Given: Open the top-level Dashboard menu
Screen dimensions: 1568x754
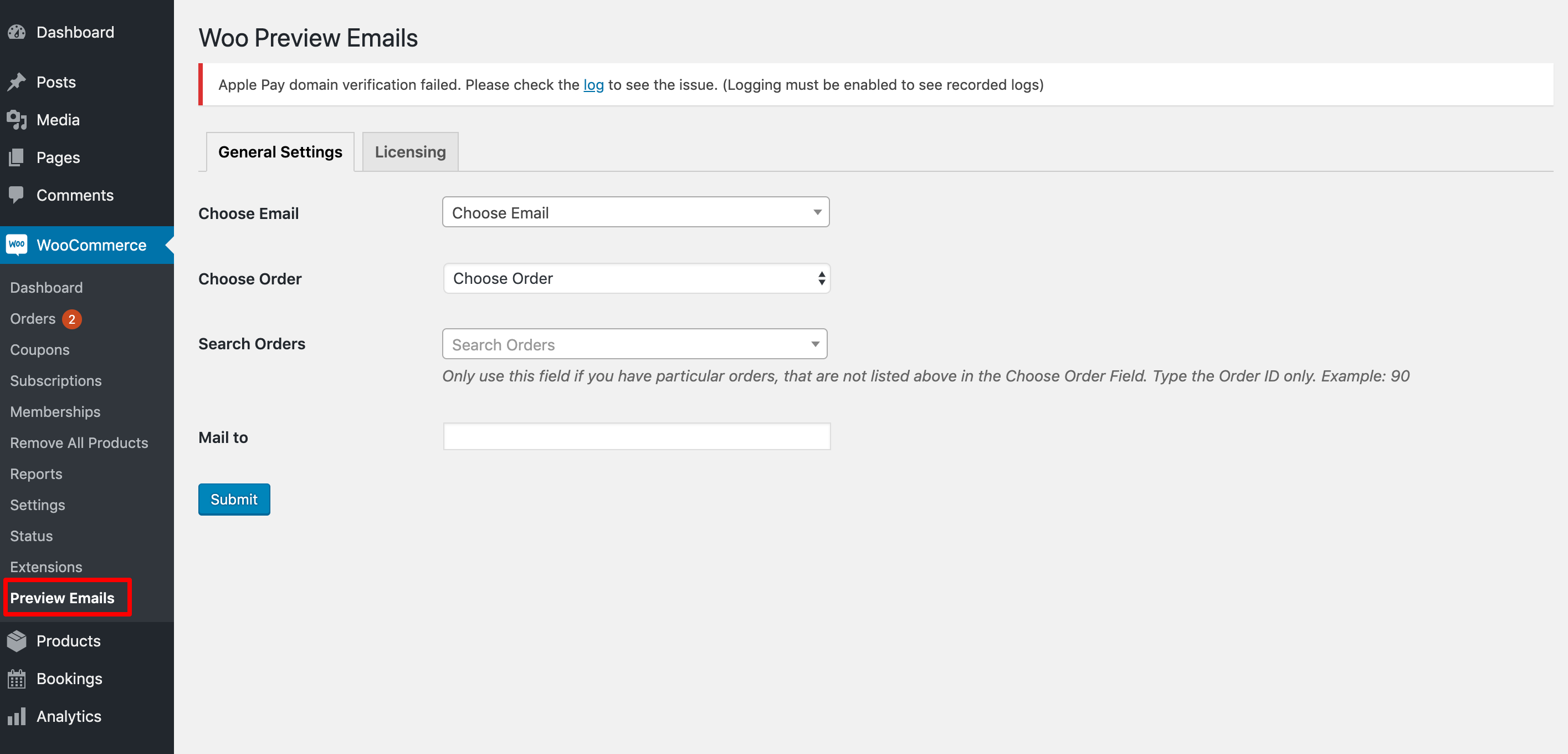Looking at the screenshot, I should click(x=87, y=32).
